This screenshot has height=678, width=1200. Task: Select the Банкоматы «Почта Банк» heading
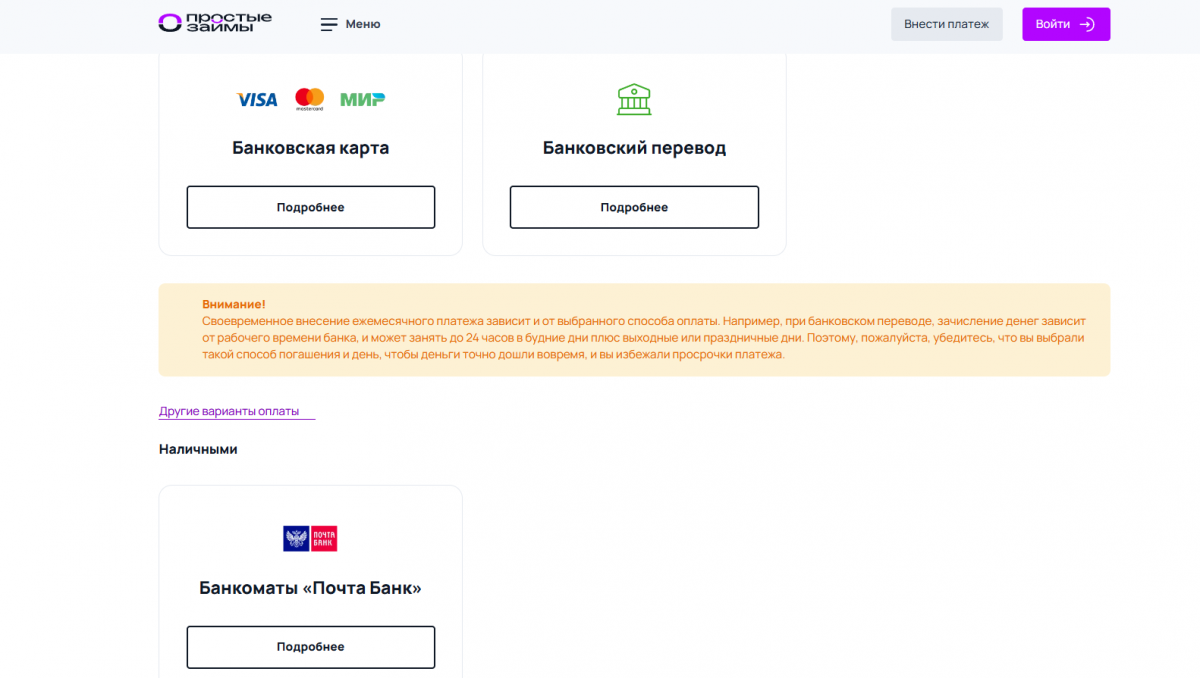pos(310,588)
